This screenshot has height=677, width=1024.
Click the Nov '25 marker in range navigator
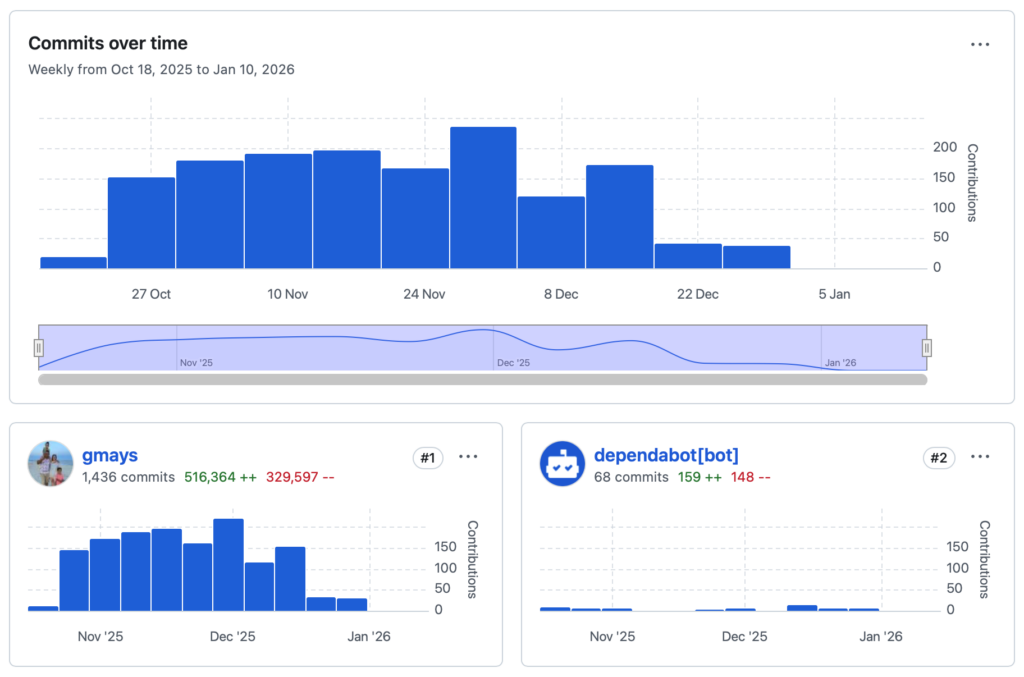(196, 363)
